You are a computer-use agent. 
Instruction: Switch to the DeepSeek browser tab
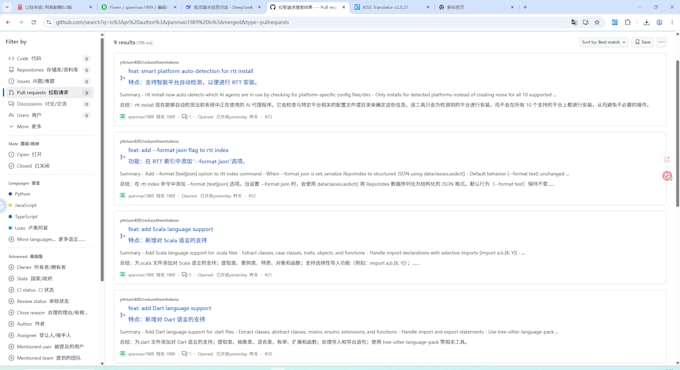223,7
